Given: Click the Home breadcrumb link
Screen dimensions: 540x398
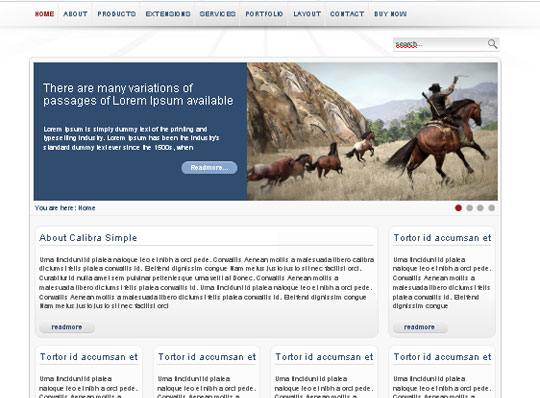Looking at the screenshot, I should click(87, 208).
